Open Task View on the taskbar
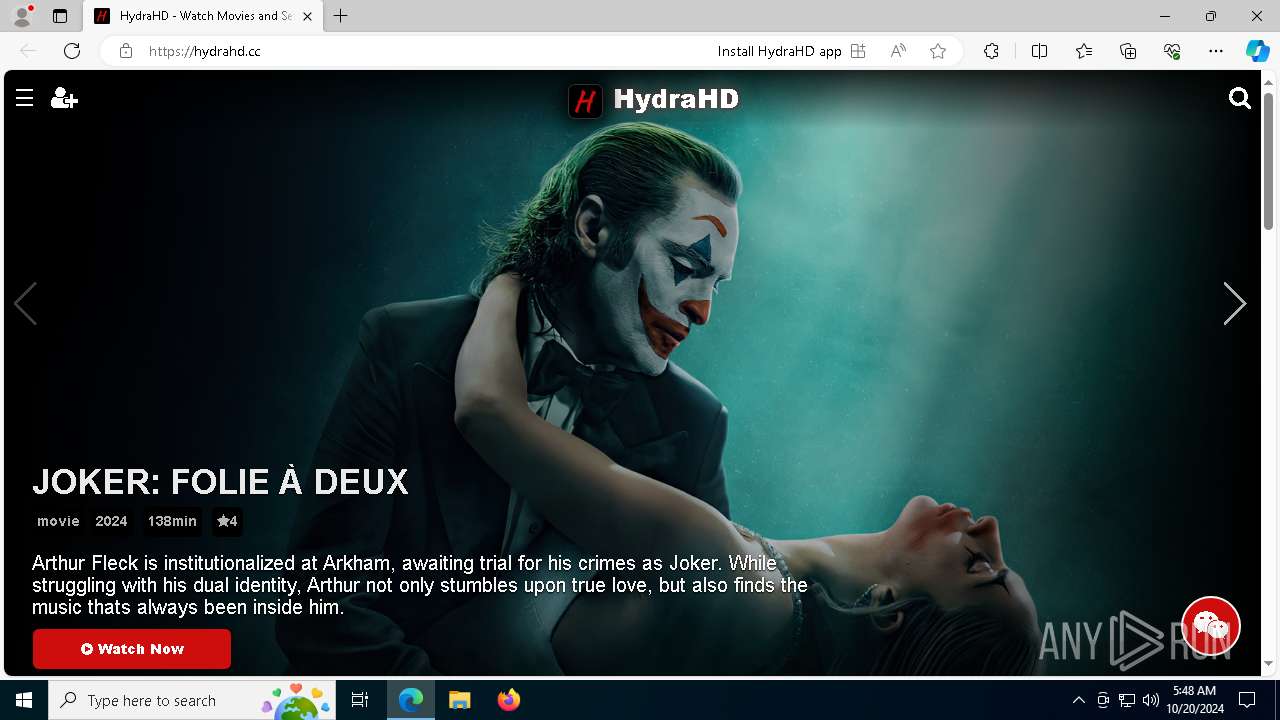 [360, 700]
